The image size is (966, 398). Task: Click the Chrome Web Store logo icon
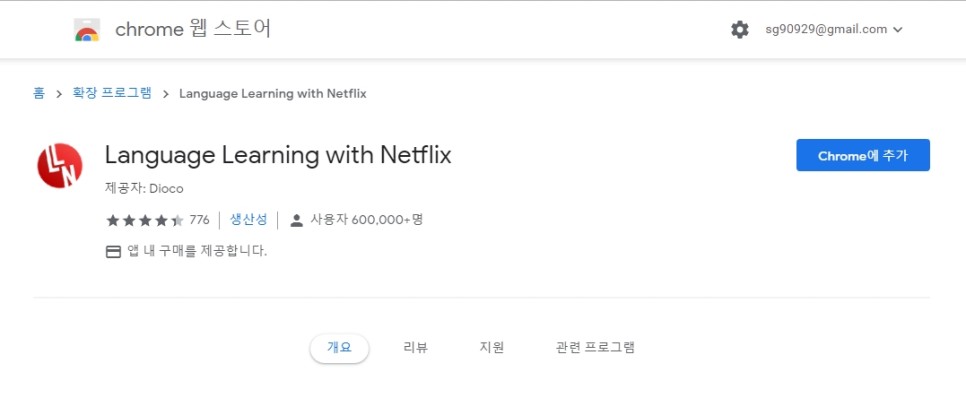[x=87, y=30]
